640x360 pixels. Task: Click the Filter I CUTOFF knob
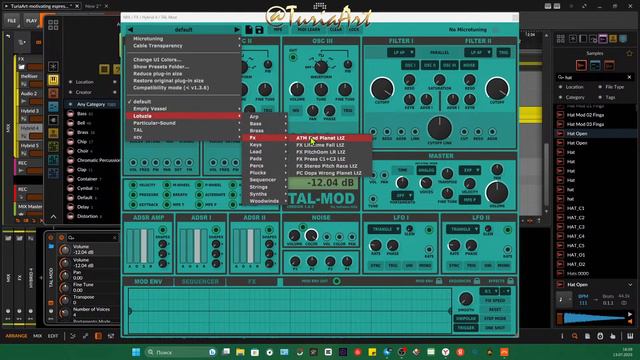(x=382, y=89)
